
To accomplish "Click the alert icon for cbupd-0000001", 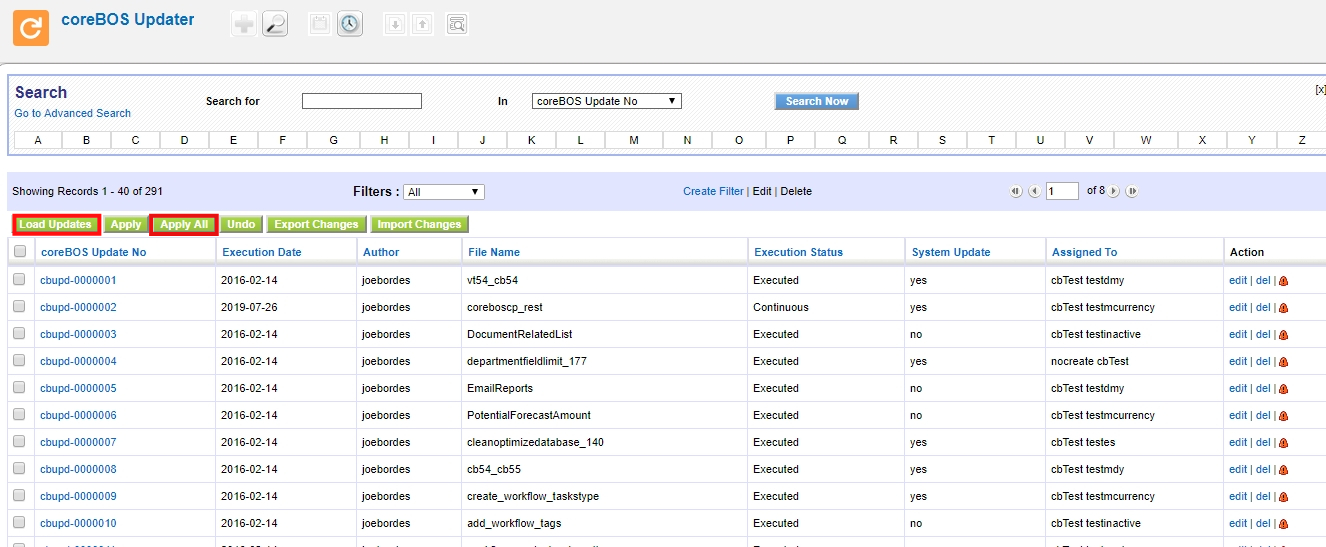I will tap(1284, 281).
